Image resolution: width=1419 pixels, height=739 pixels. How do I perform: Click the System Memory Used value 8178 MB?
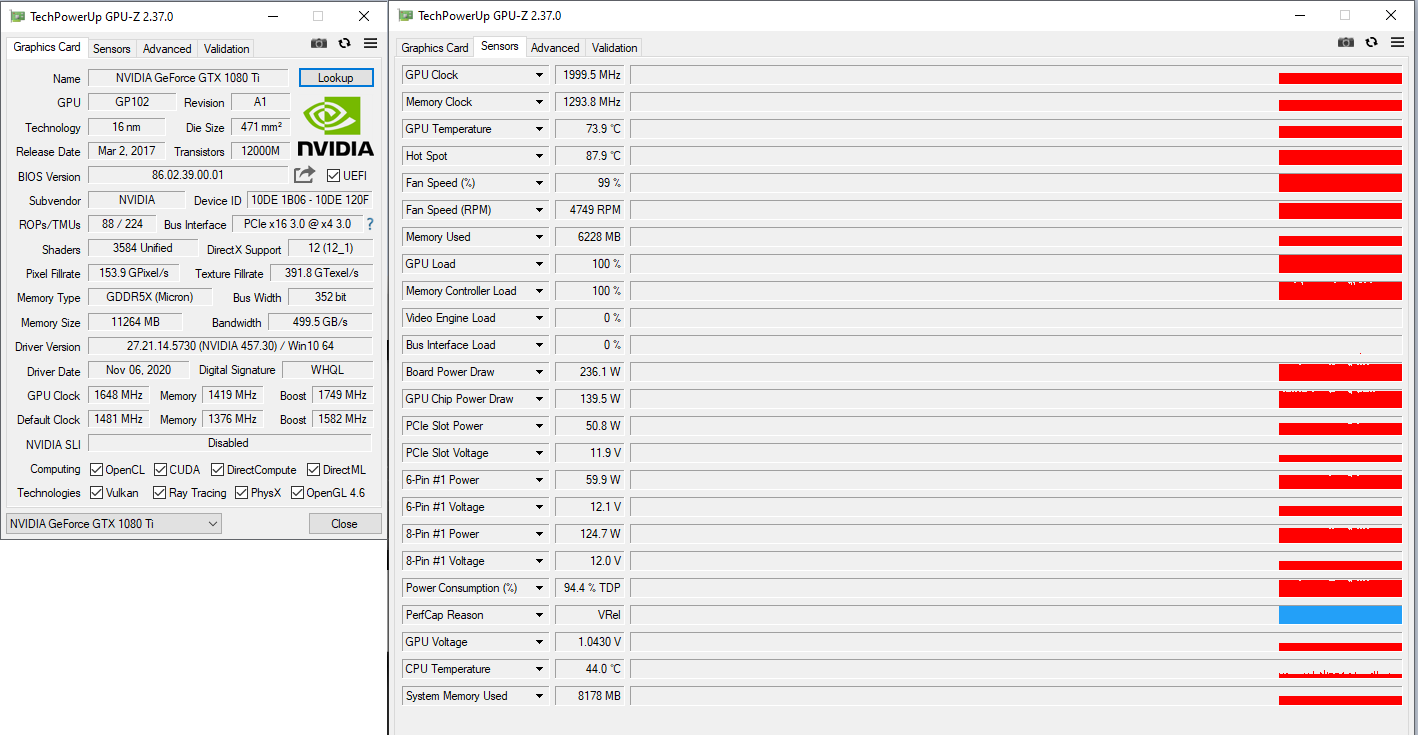click(x=590, y=696)
